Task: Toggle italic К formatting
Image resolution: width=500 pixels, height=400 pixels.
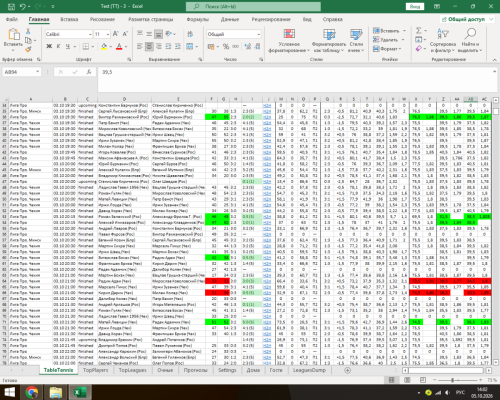Action: 58,46
